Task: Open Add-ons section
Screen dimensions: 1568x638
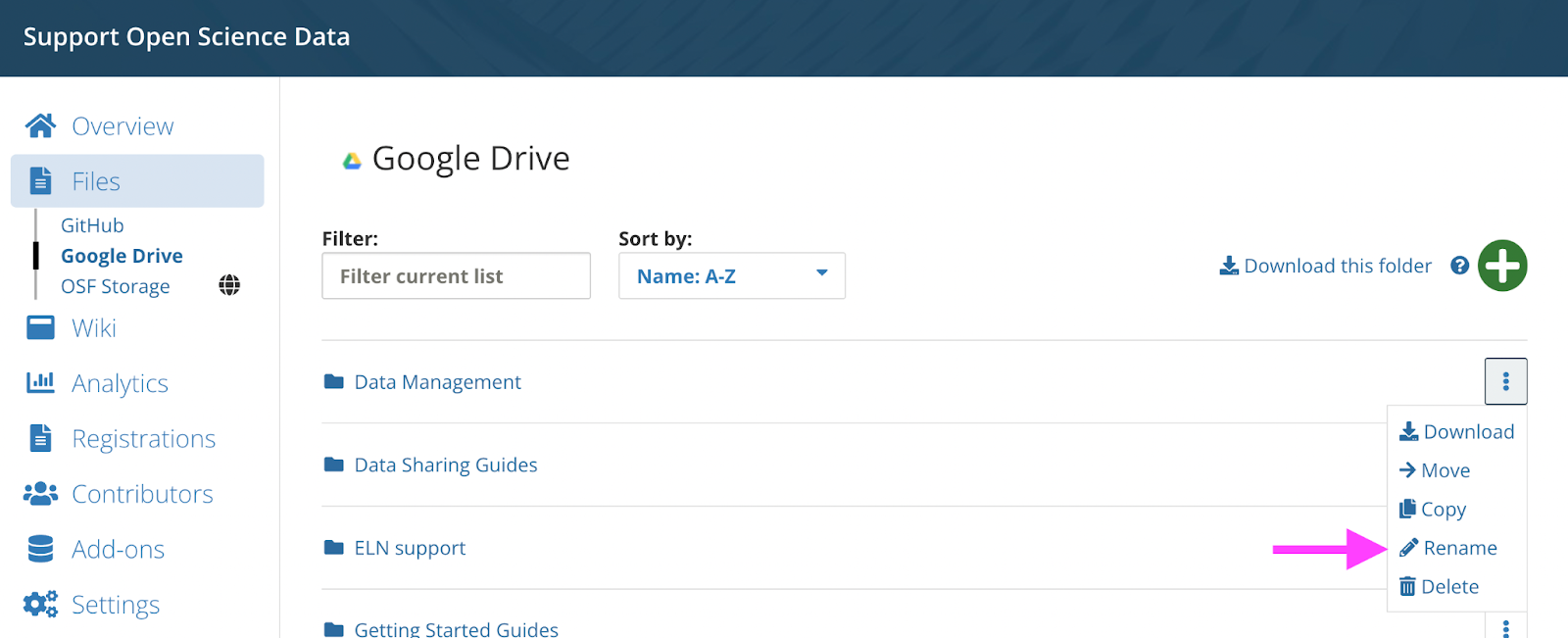Action: tap(118, 550)
